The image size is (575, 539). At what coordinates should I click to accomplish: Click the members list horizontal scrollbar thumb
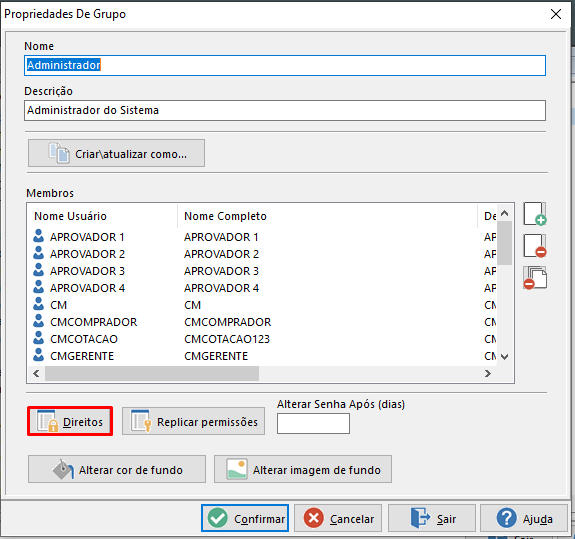pos(152,373)
